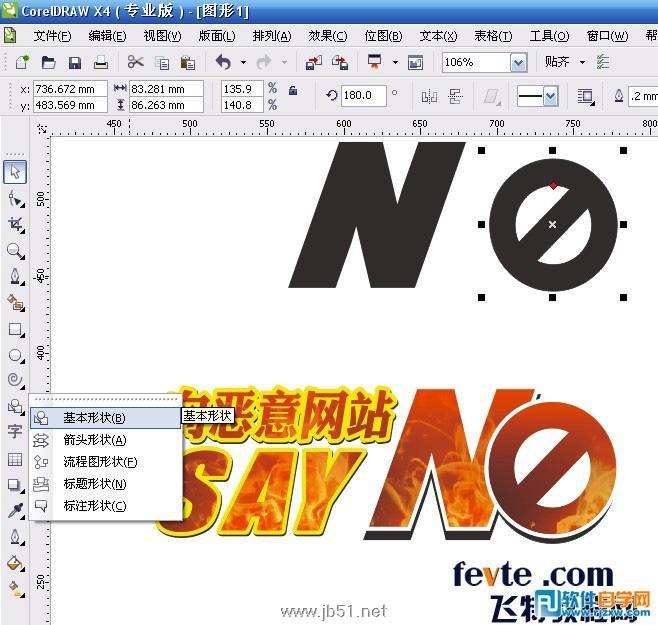Select the Crop tool

(15, 225)
